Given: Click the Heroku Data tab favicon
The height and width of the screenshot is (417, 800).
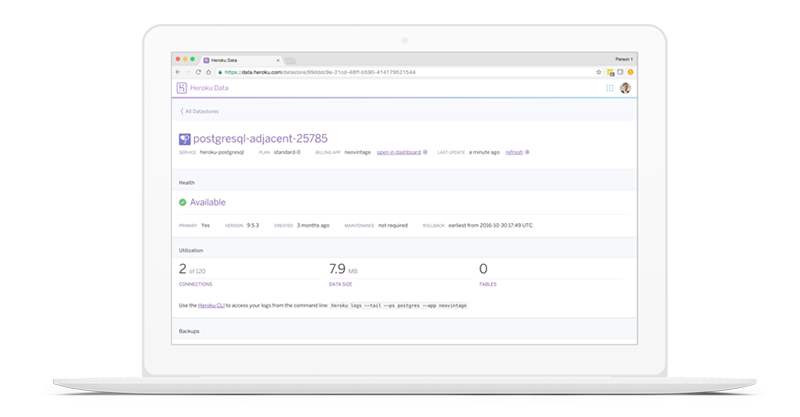Looking at the screenshot, I should 207,60.
